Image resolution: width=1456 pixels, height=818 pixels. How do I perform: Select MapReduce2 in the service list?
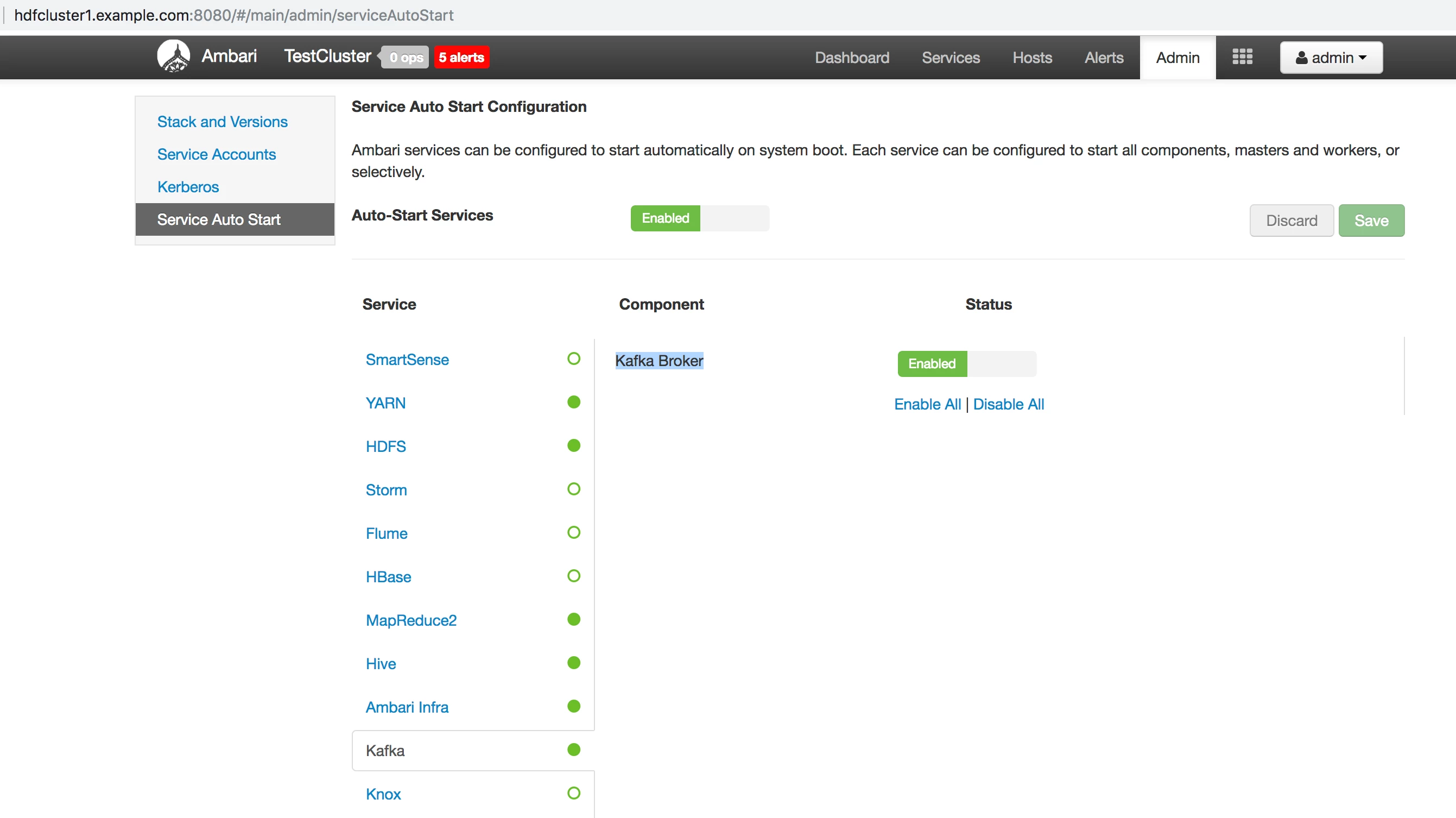click(x=411, y=621)
